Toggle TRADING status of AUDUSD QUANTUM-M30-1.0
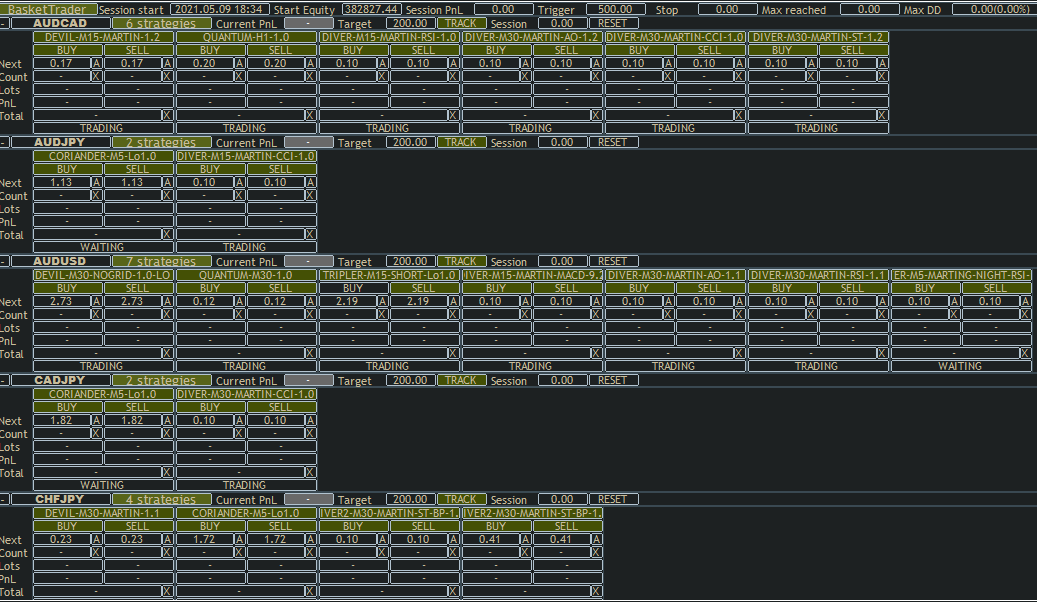Screen dimensions: 1037x602 tap(245, 366)
